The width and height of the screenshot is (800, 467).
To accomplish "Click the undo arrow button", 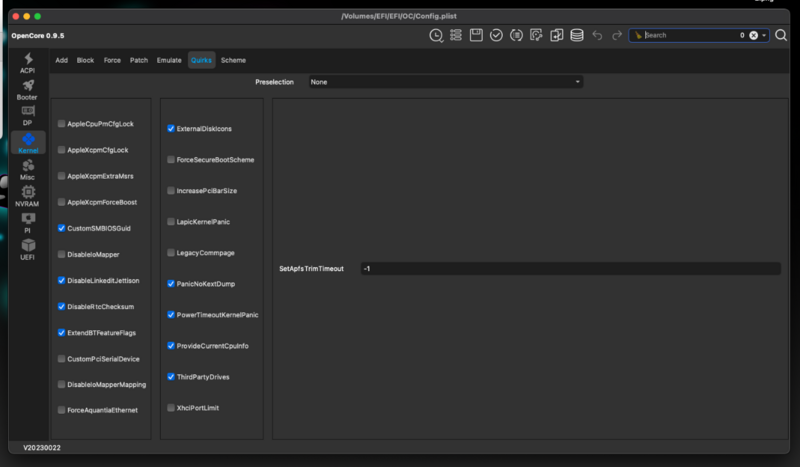I will [597, 35].
